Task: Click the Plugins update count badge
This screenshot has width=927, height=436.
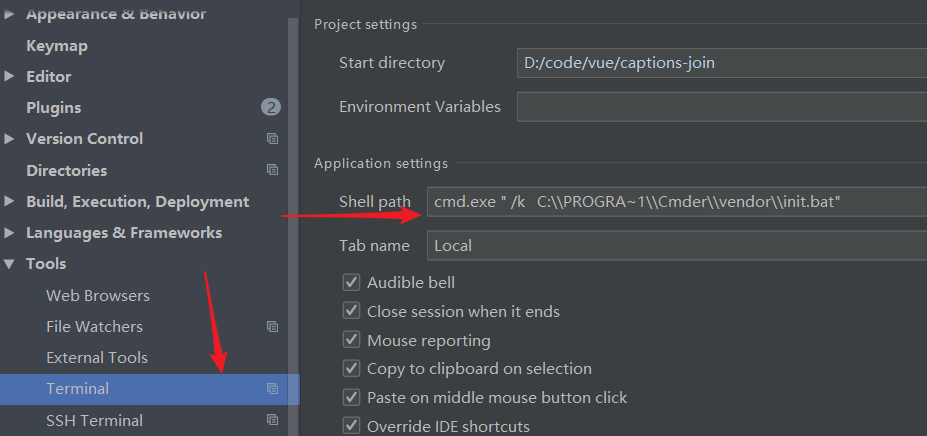Action: click(271, 107)
